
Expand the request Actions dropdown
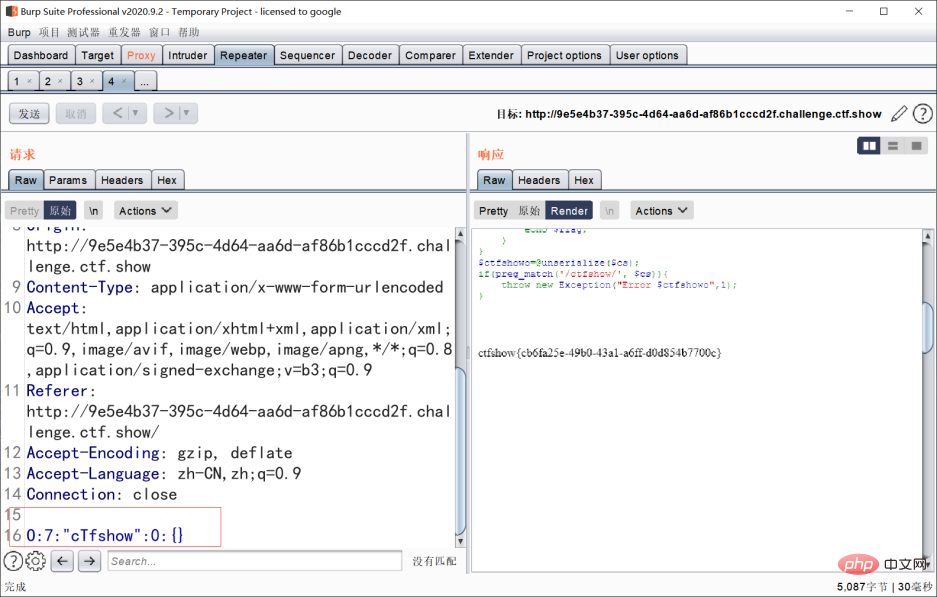click(145, 211)
